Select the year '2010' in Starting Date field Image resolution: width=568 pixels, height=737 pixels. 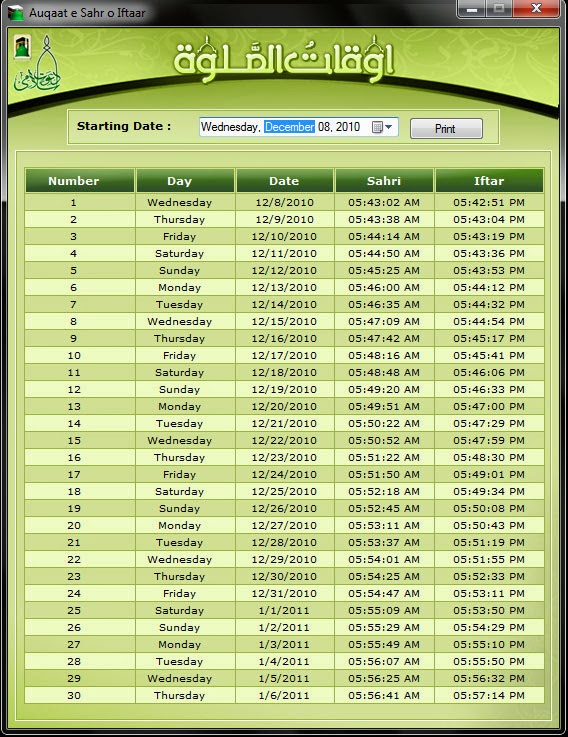click(x=348, y=127)
